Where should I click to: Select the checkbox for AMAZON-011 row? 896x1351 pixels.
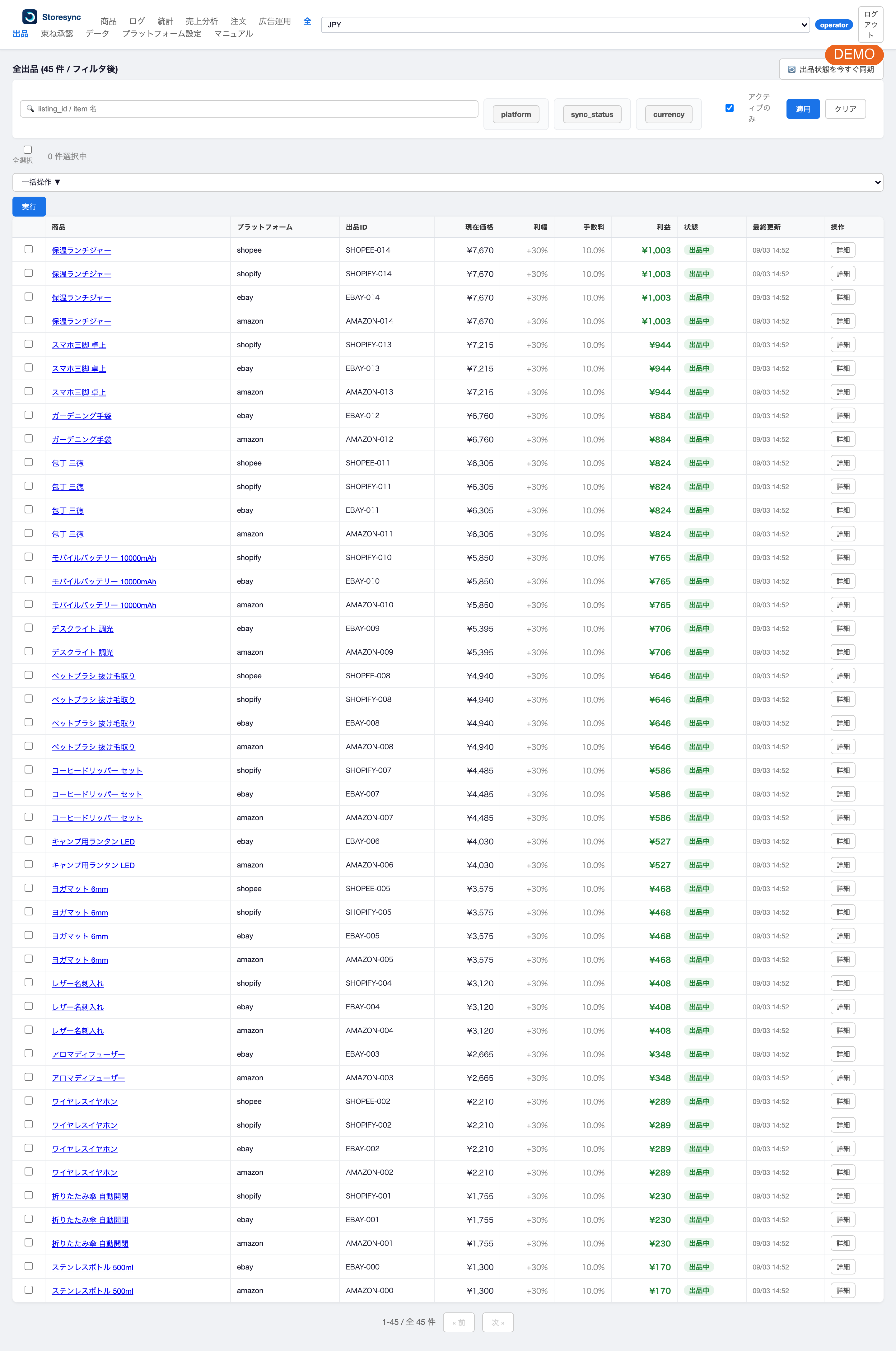click(29, 533)
